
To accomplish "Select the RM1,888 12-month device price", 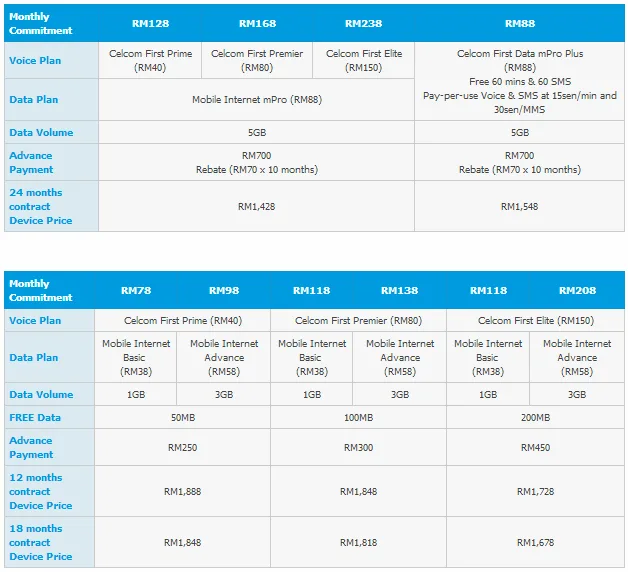I will click(183, 491).
